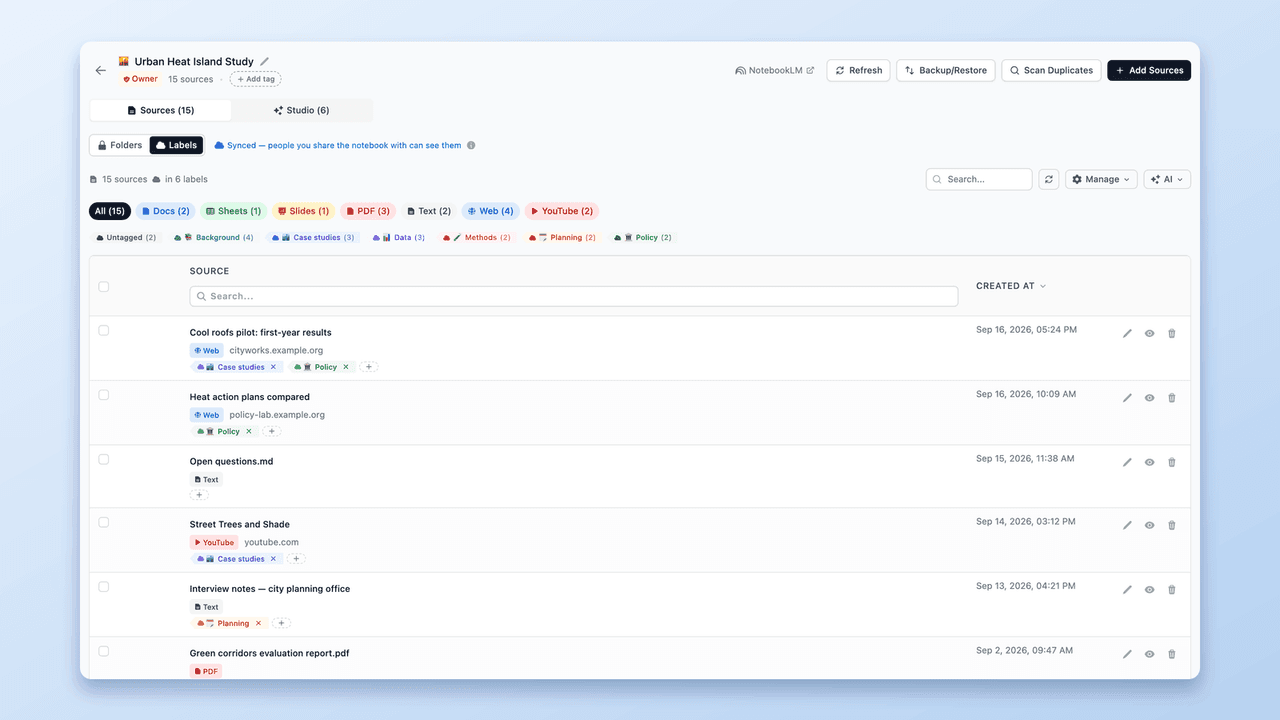This screenshot has height=720, width=1280.
Task: Delete Green corridors evaluation report.pdf
Action: click(x=1172, y=654)
